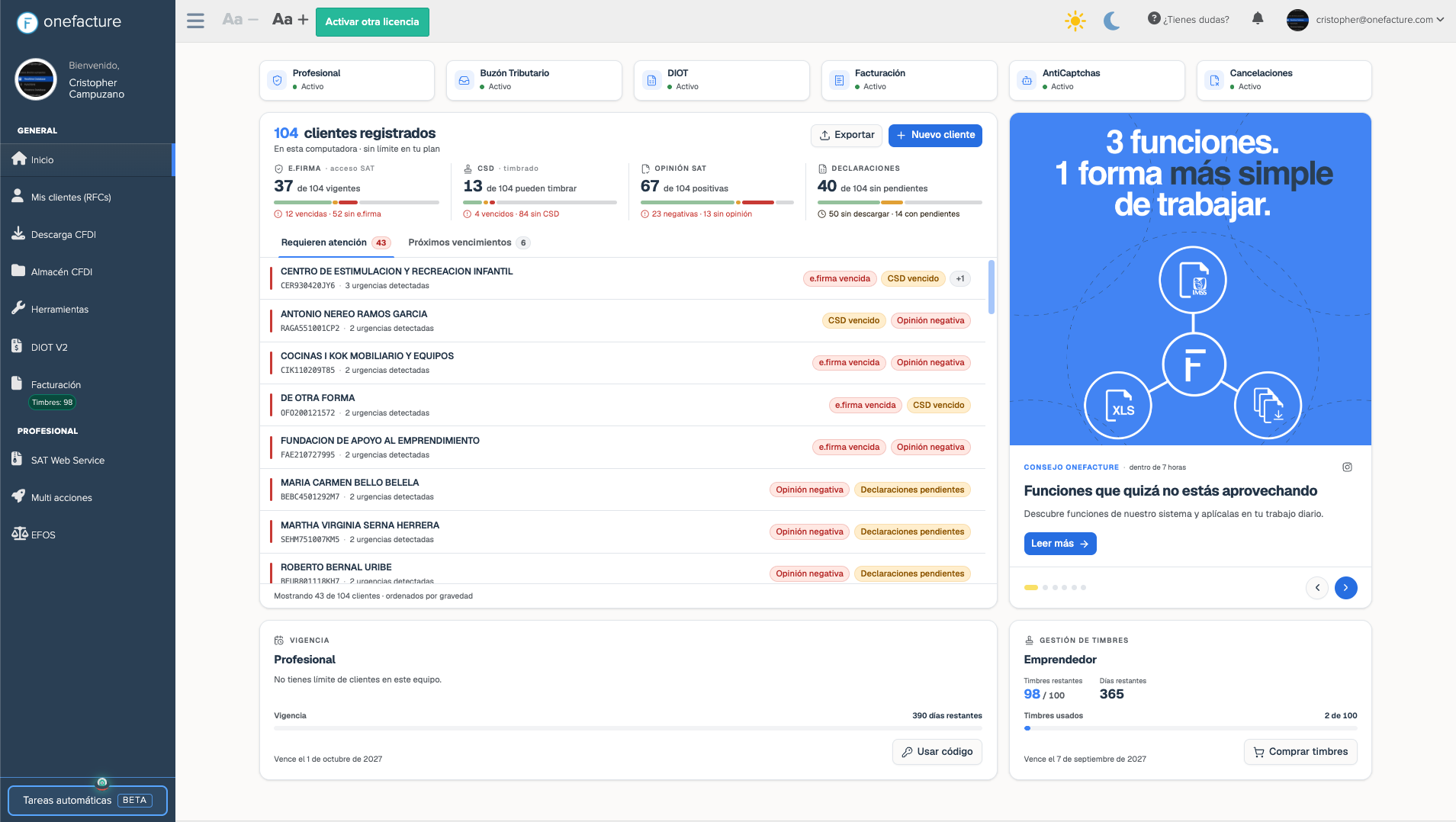Go to Inicio in the sidebar
This screenshot has width=1456, height=822.
tap(88, 160)
